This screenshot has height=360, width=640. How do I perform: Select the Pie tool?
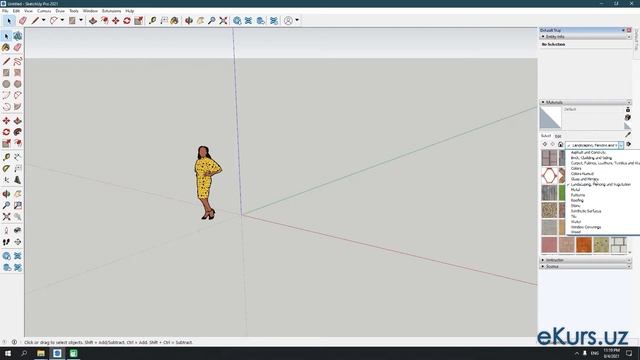[x=18, y=107]
